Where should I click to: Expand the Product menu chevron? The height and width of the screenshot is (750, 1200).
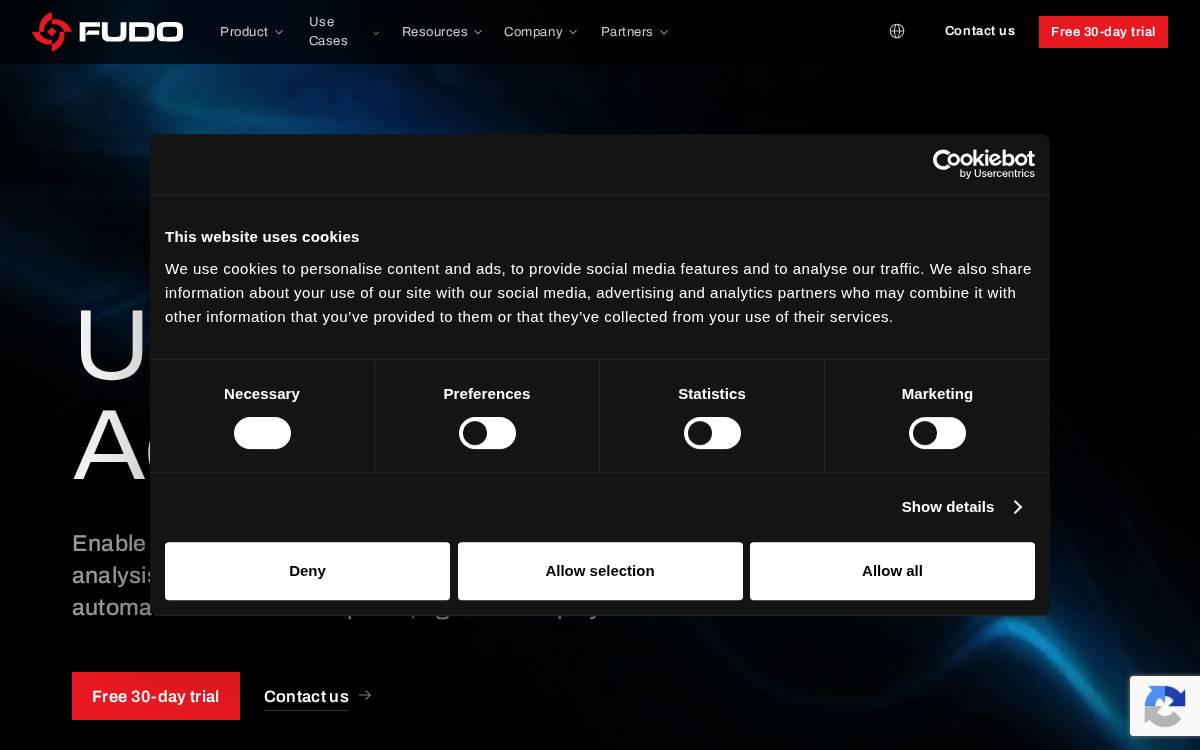(x=279, y=32)
